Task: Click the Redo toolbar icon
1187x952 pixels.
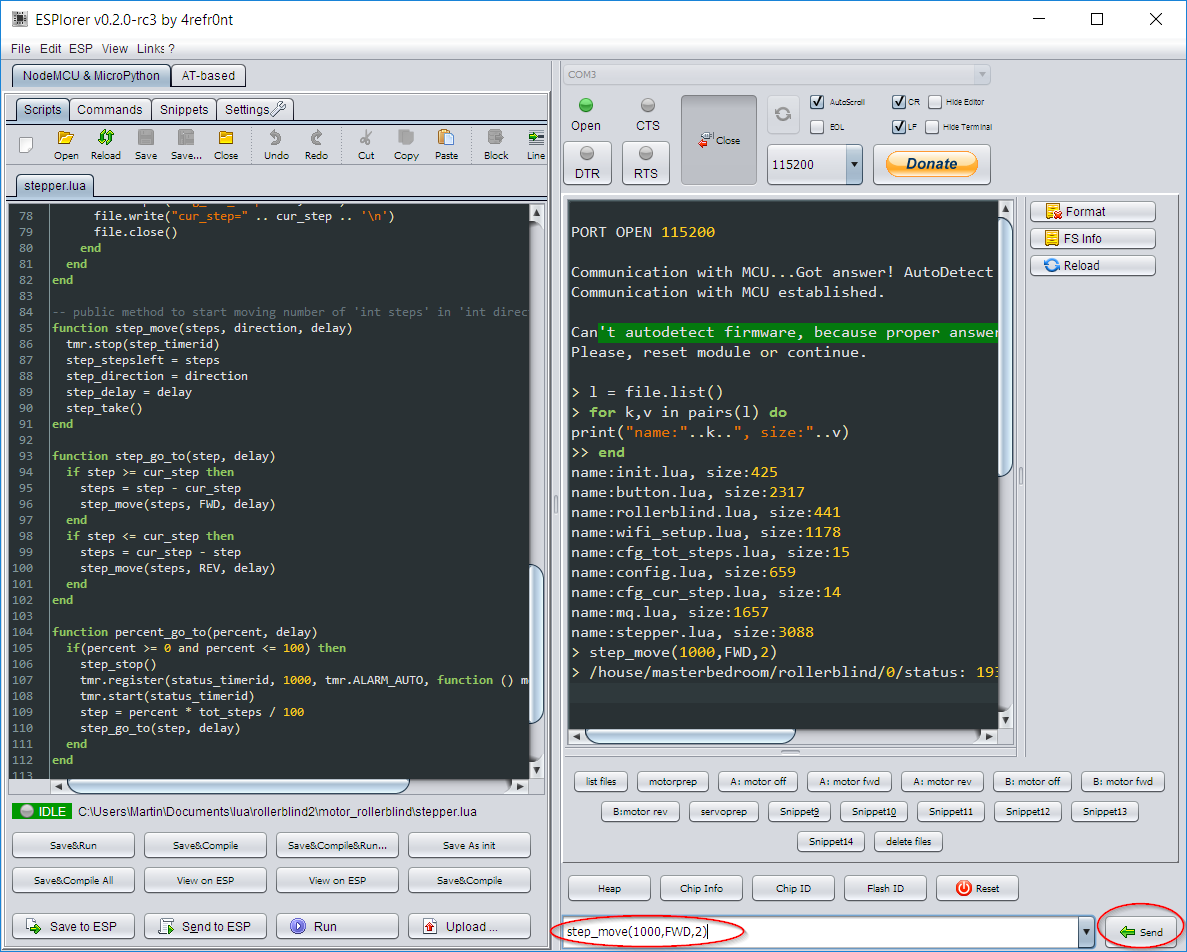Action: [x=316, y=143]
